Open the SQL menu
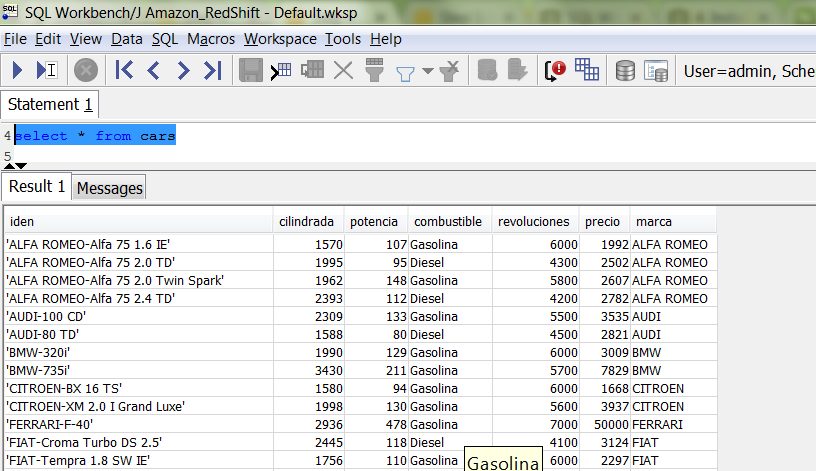 [165, 39]
